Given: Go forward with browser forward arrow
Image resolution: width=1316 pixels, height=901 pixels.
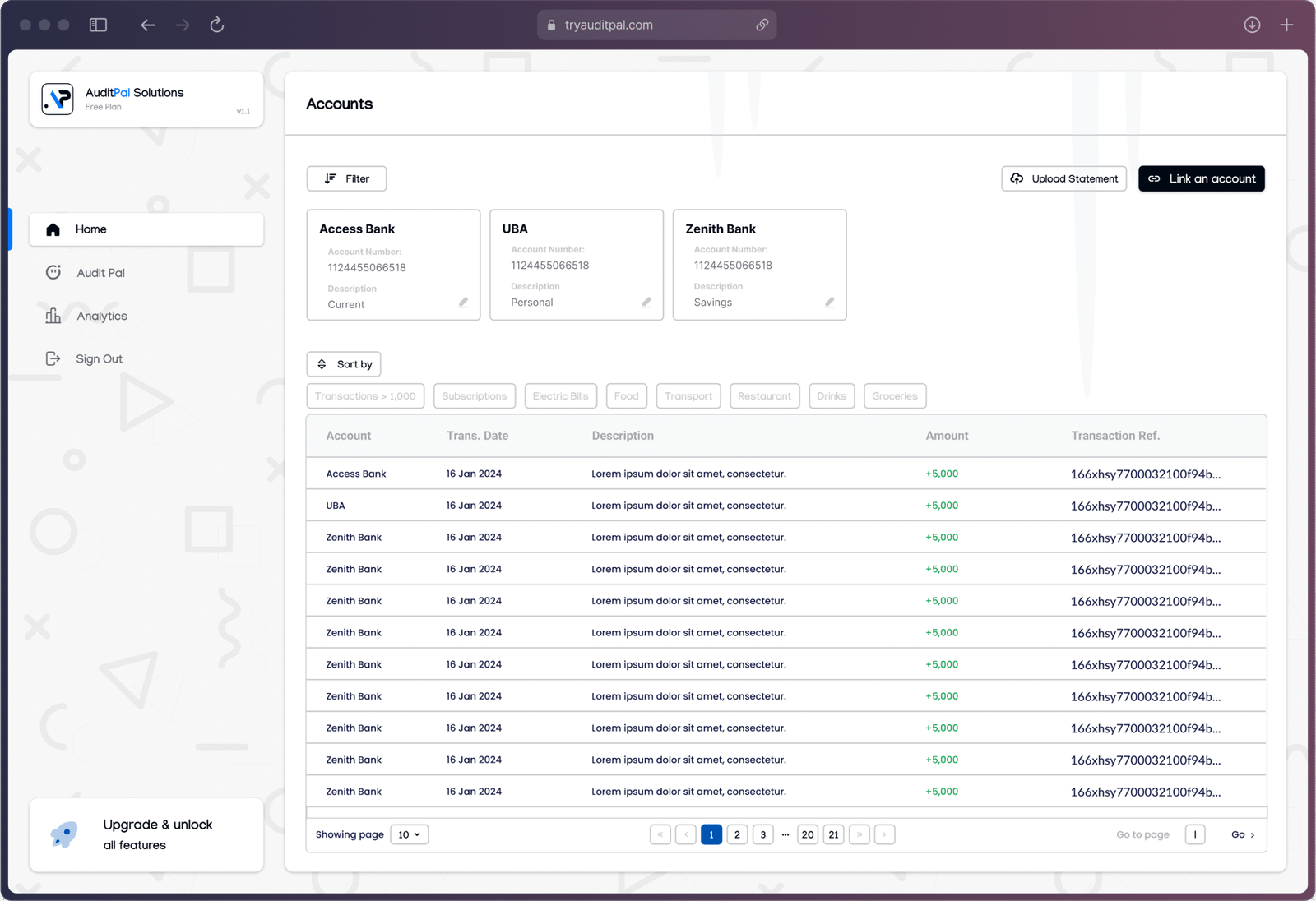Looking at the screenshot, I should [x=183, y=25].
